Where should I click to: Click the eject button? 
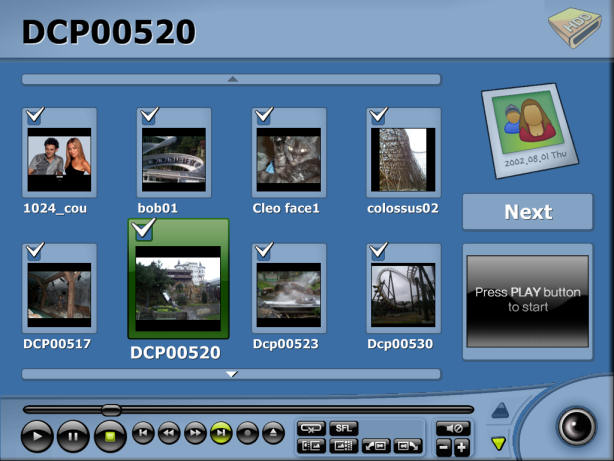click(x=273, y=433)
